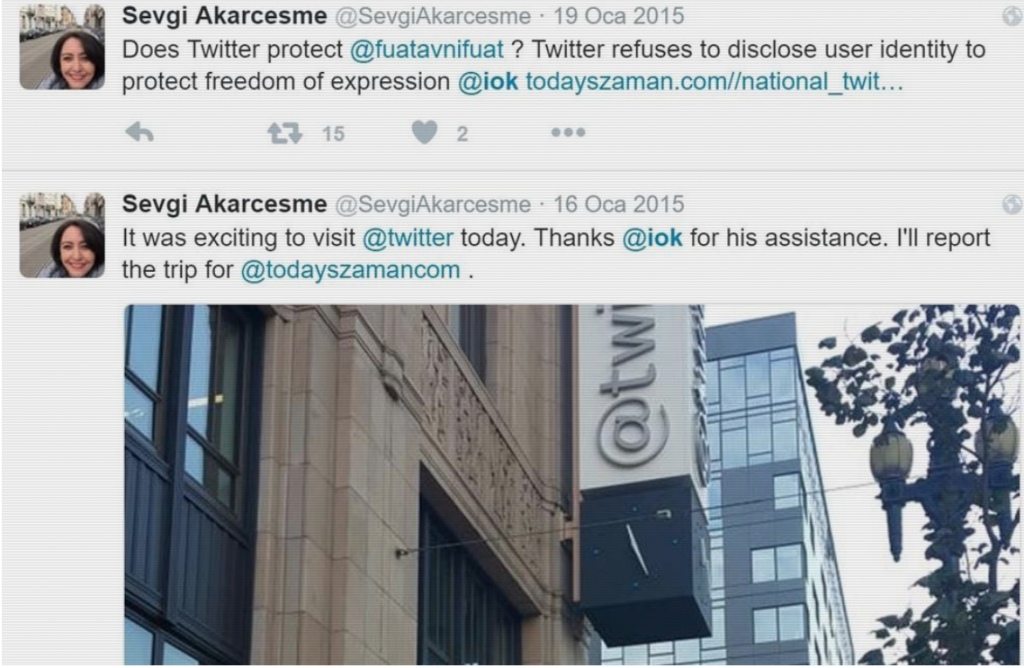Open the @iok mention in second tweet
The height and width of the screenshot is (668, 1024).
pos(652,238)
